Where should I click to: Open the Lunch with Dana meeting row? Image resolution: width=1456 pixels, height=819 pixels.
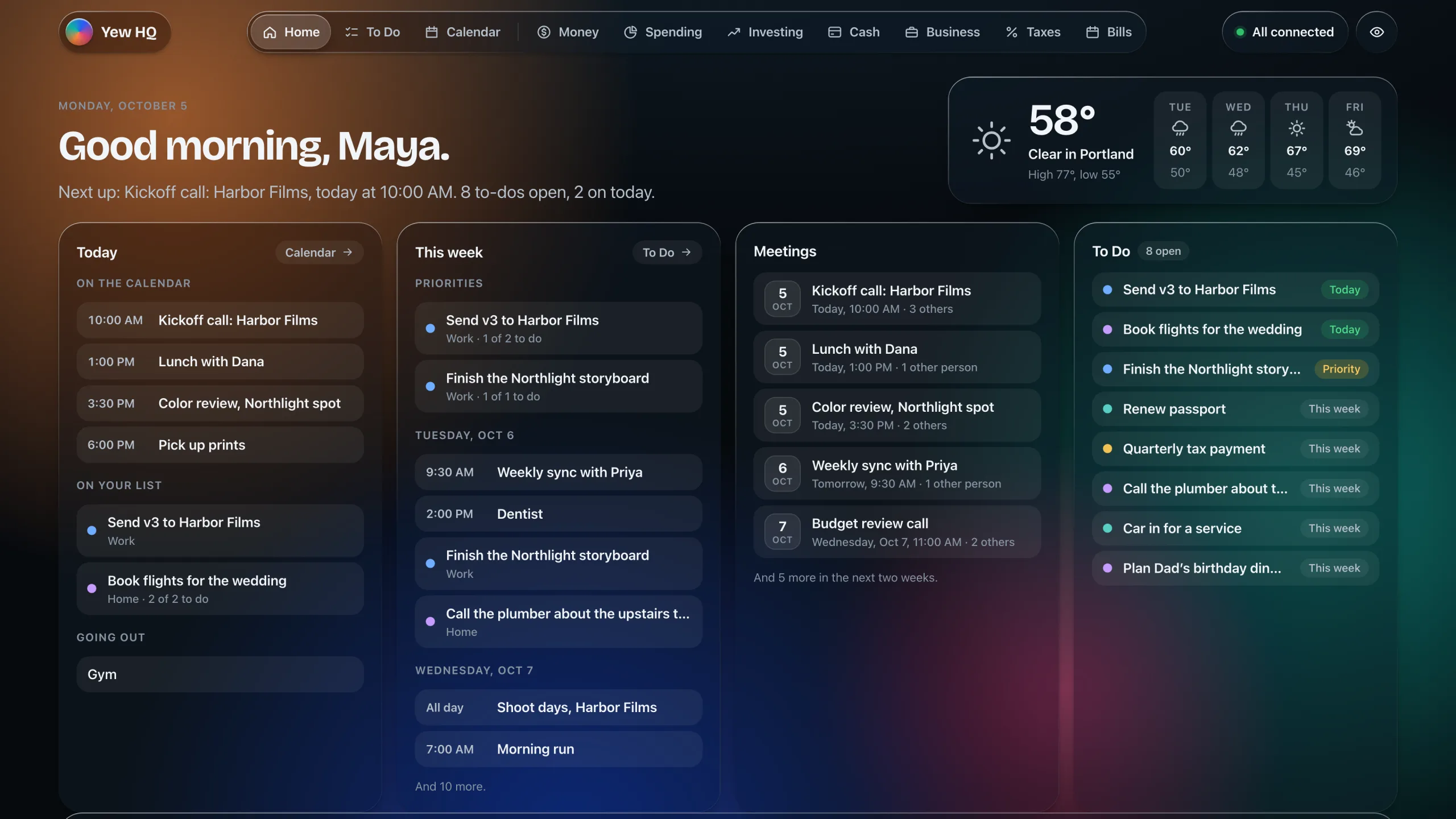pos(897,357)
